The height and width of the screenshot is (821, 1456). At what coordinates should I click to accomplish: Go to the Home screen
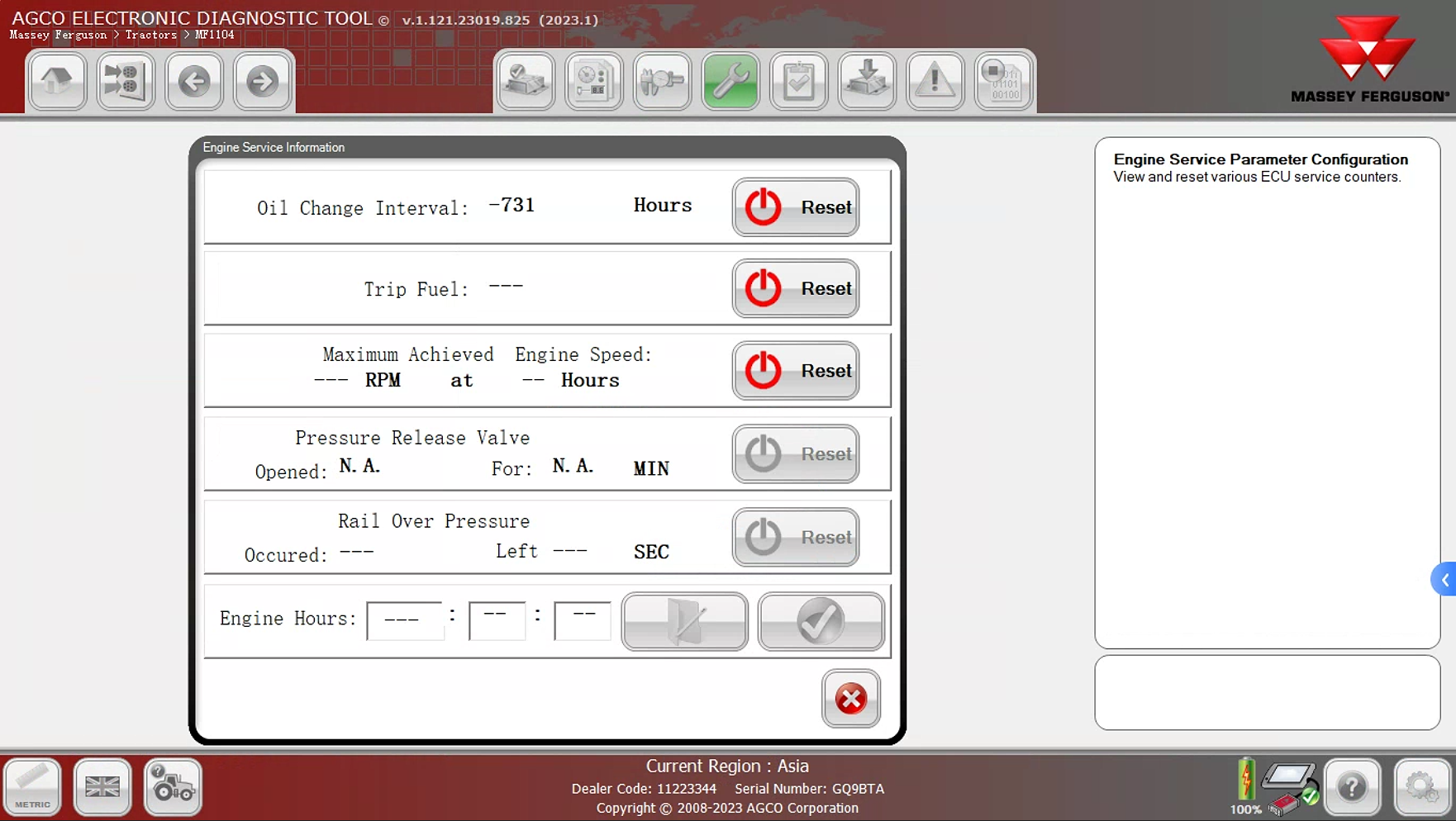click(57, 81)
